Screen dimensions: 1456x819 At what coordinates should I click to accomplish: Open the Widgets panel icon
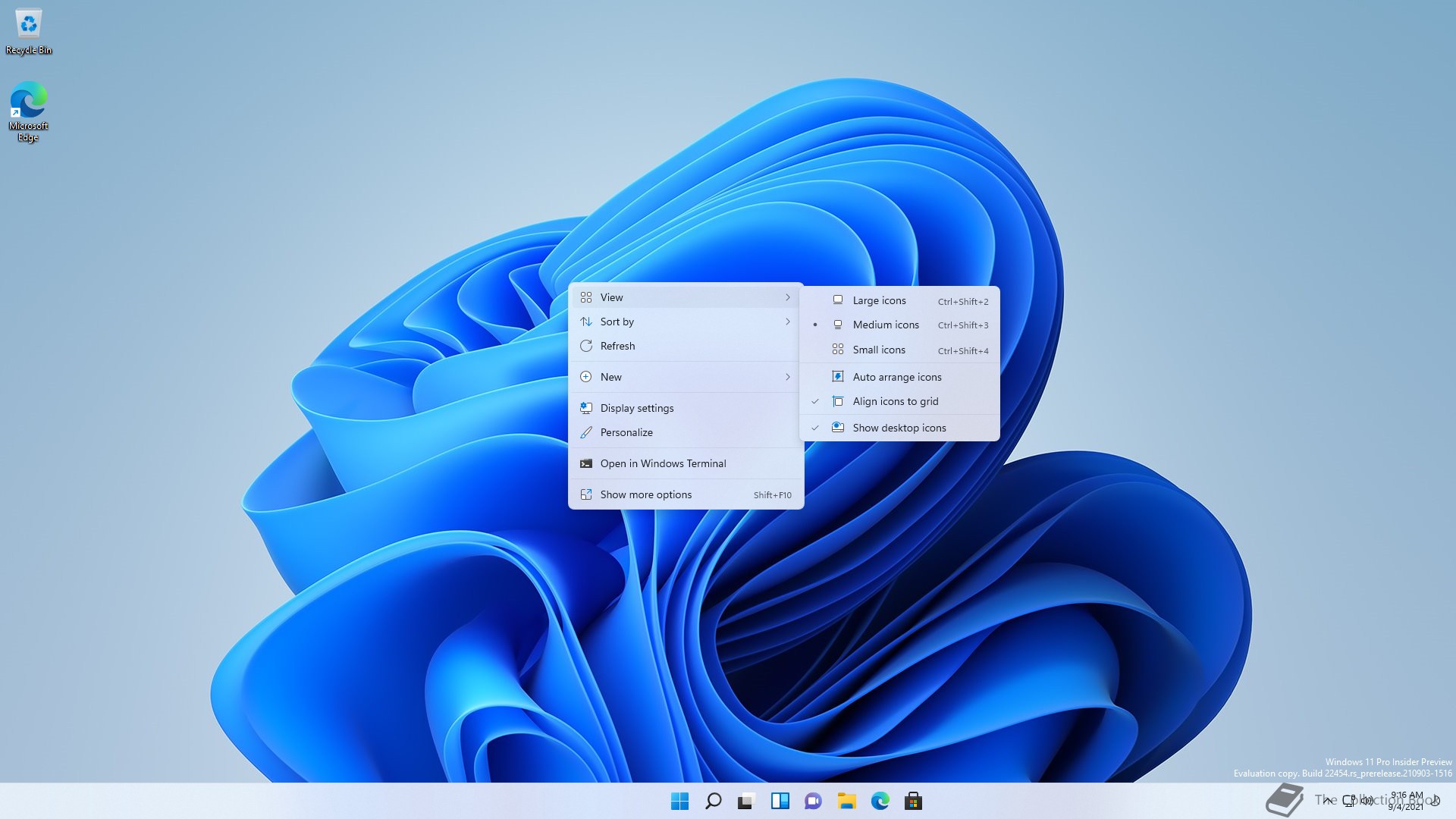point(780,801)
